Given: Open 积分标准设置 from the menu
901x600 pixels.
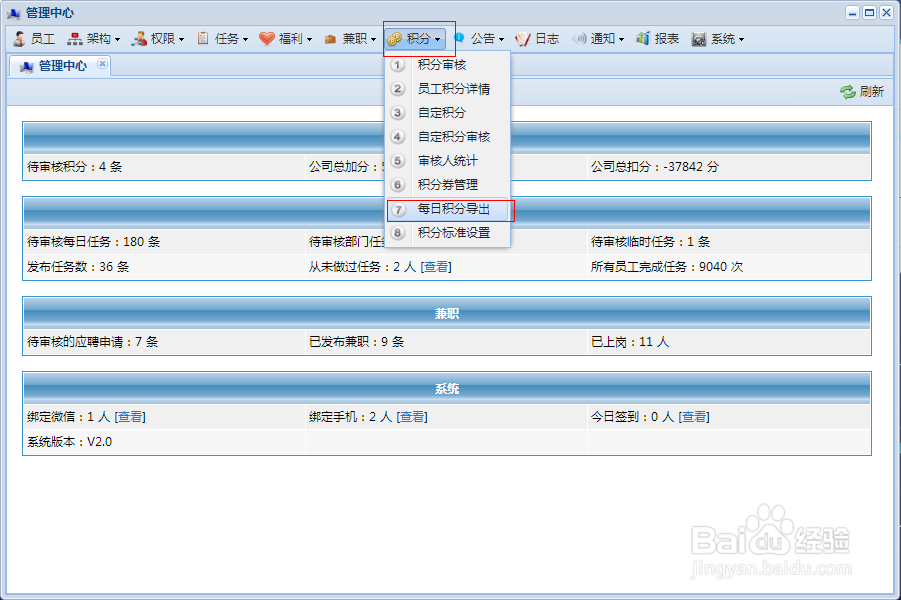Looking at the screenshot, I should (448, 233).
